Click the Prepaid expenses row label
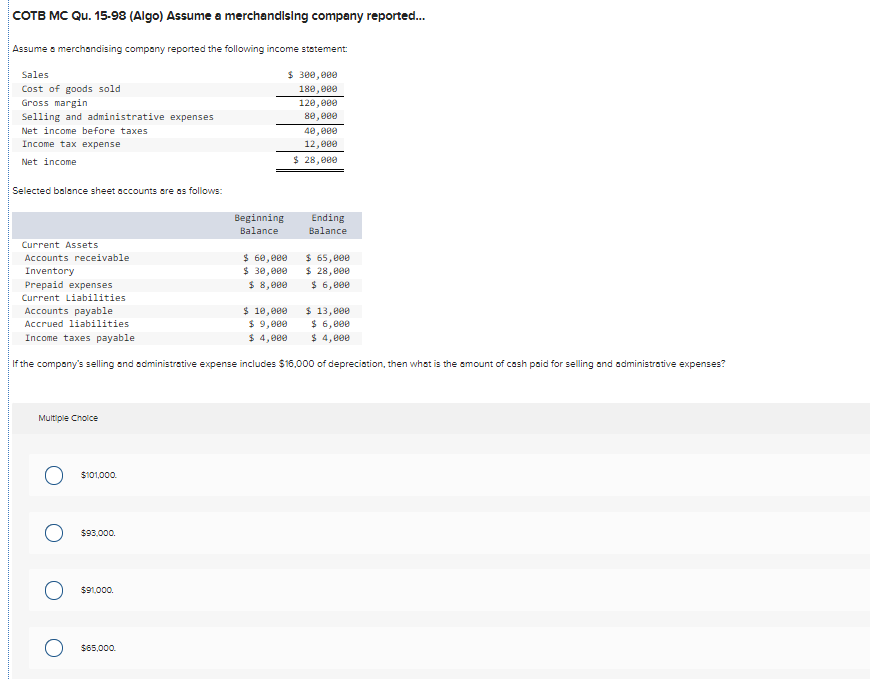870x679 pixels. [x=68, y=285]
